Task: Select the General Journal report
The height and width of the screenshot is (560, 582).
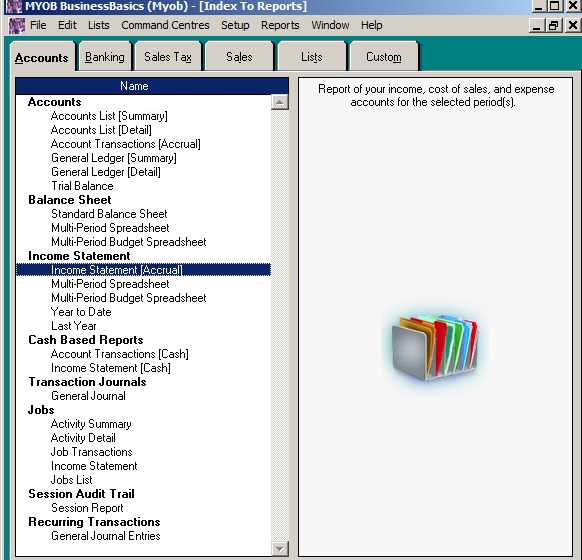Action: (88, 396)
